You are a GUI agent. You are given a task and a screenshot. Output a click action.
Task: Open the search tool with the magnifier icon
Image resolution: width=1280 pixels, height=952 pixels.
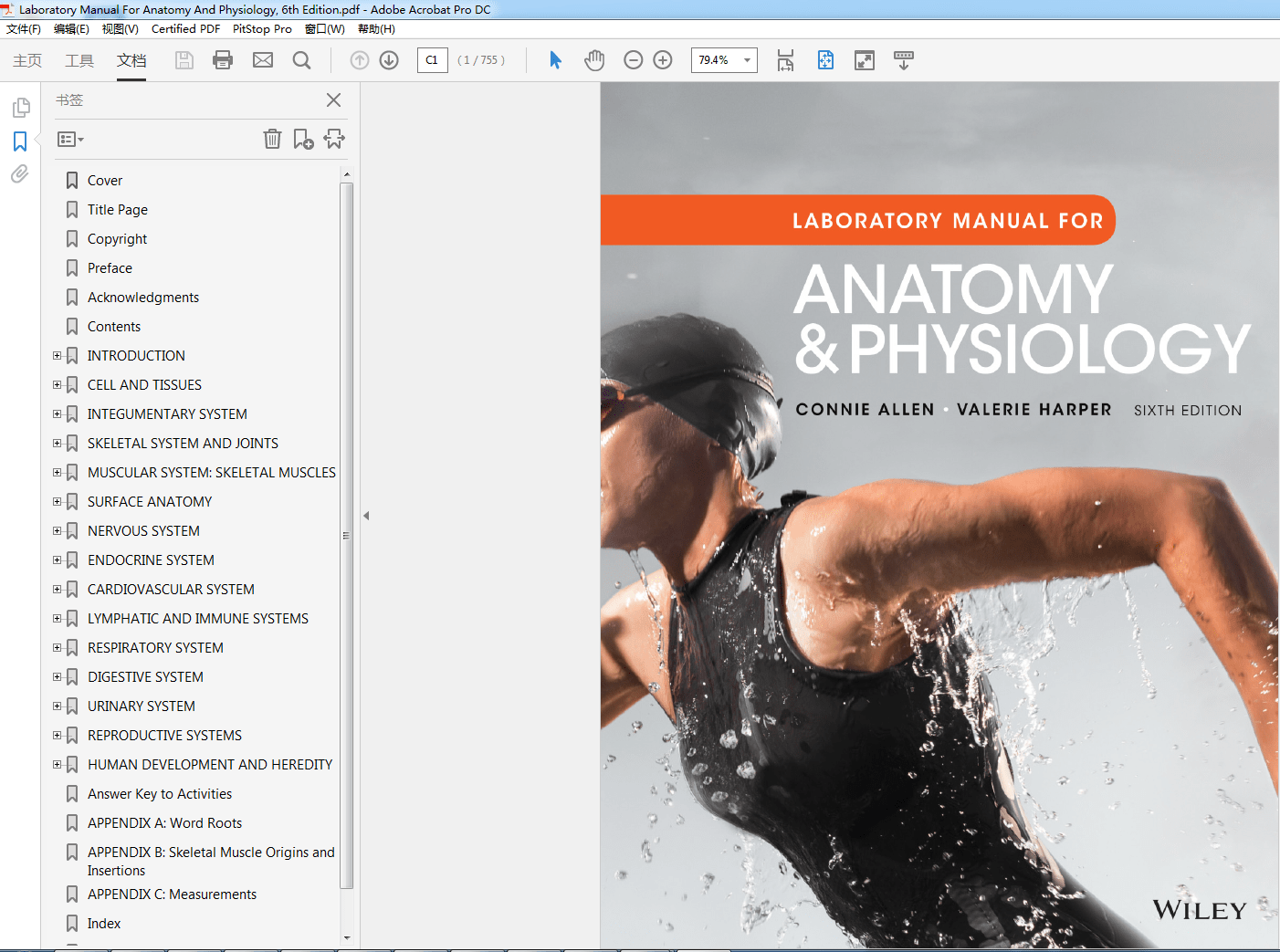click(x=301, y=59)
